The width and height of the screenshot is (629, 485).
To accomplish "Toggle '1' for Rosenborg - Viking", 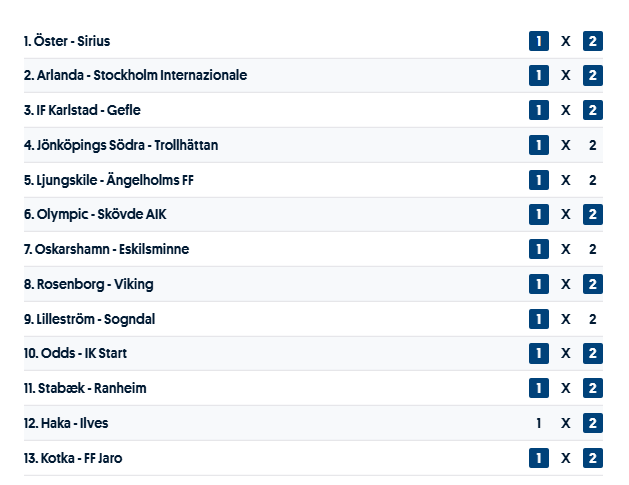I will (x=539, y=284).
